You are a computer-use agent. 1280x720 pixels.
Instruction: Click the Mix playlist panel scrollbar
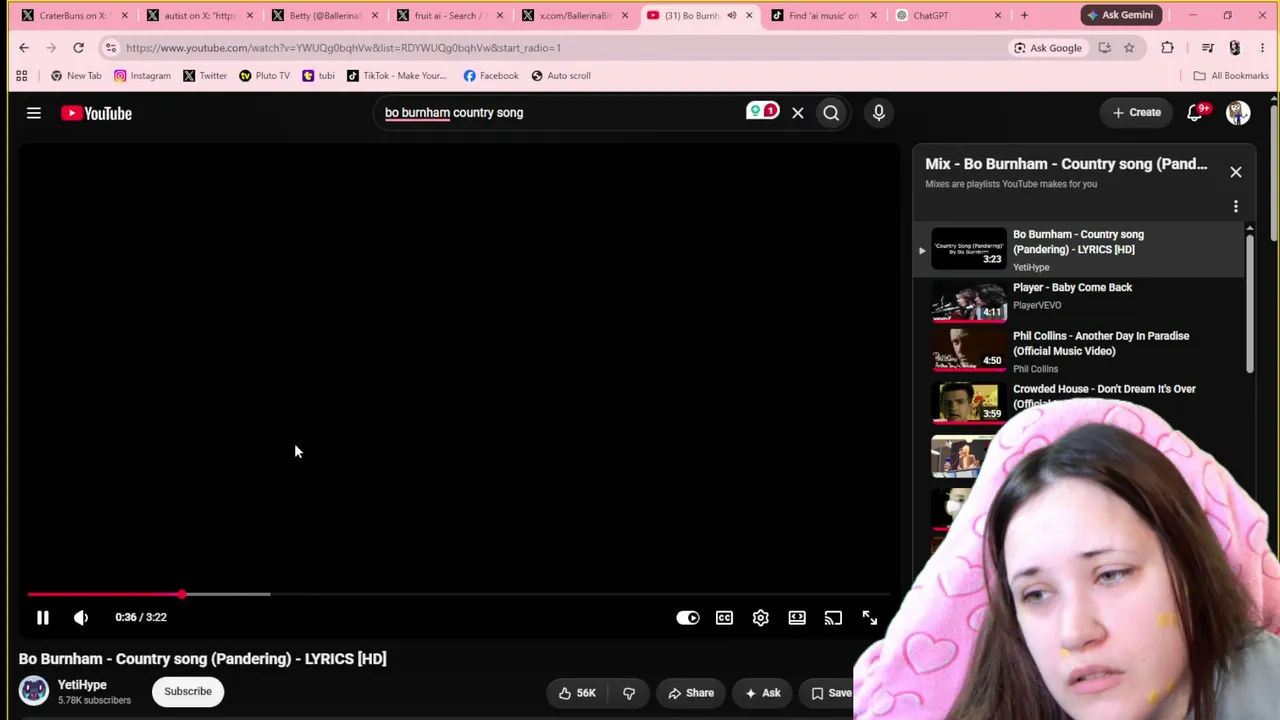[1250, 303]
